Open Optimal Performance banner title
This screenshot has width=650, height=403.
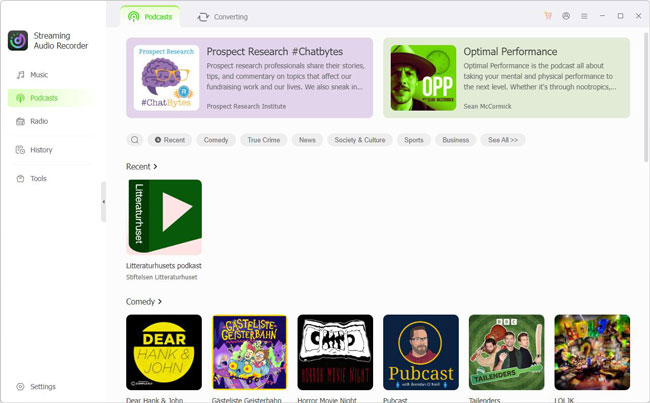(510, 51)
